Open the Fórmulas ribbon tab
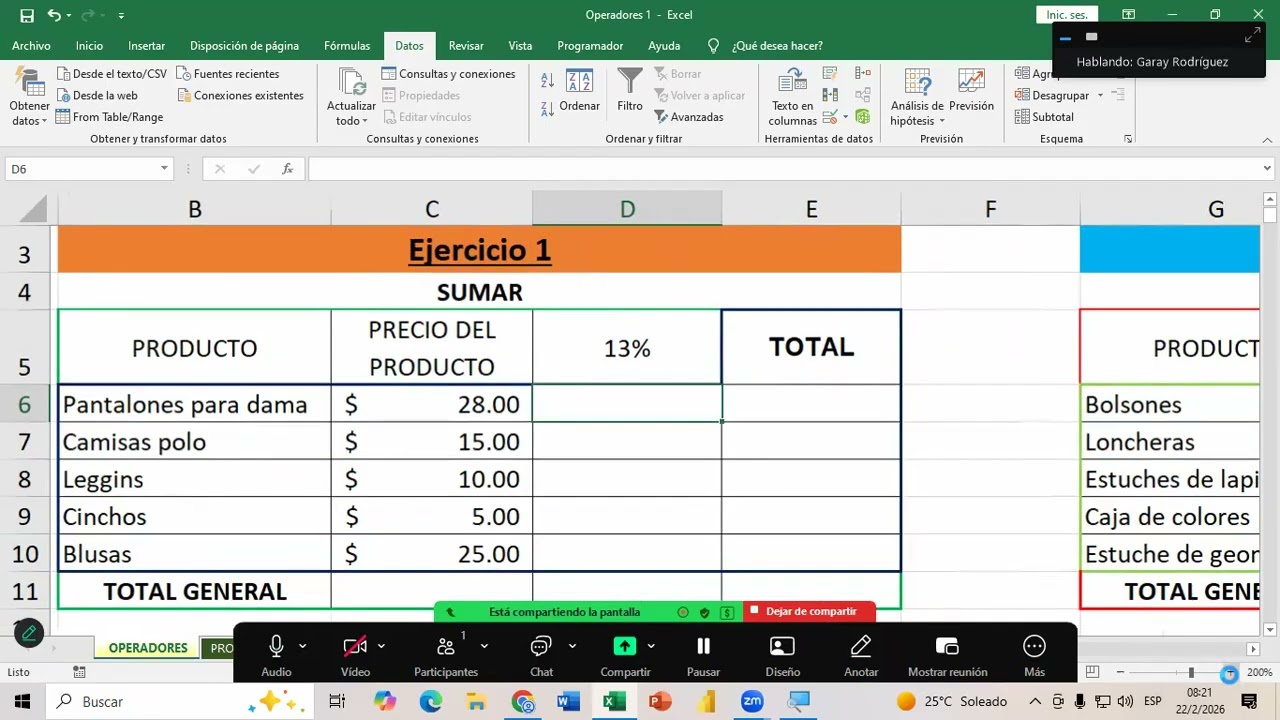This screenshot has height=720, width=1280. (347, 46)
